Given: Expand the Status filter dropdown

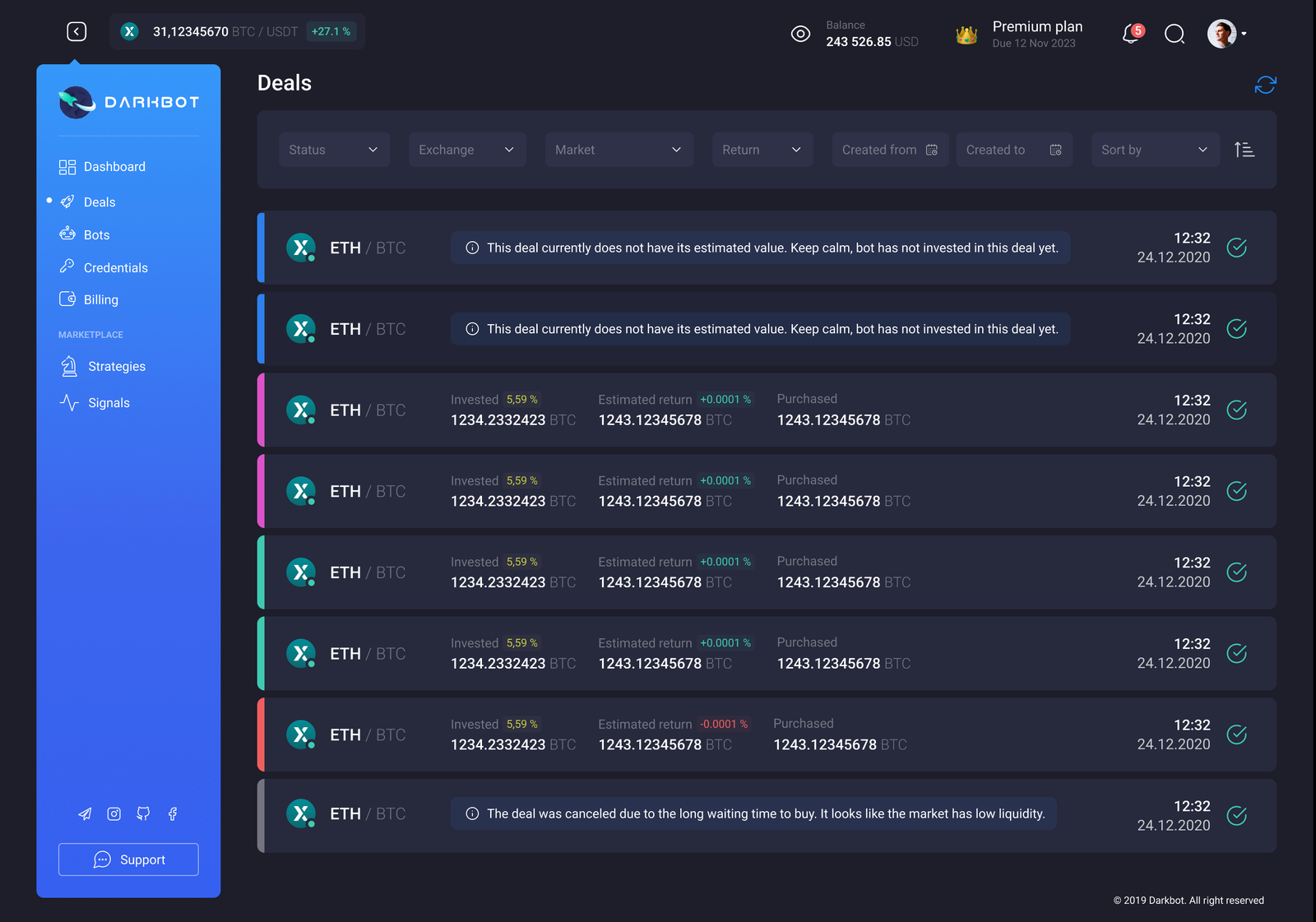Looking at the screenshot, I should 333,150.
